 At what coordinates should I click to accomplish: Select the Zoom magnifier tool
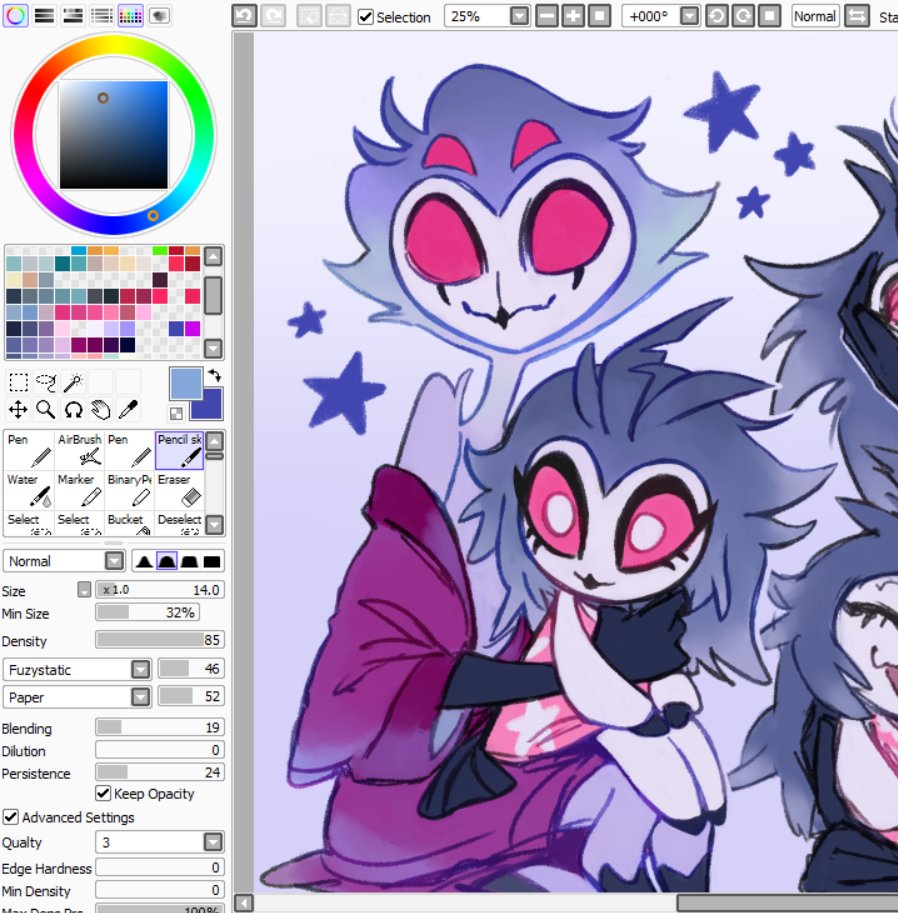tap(45, 409)
